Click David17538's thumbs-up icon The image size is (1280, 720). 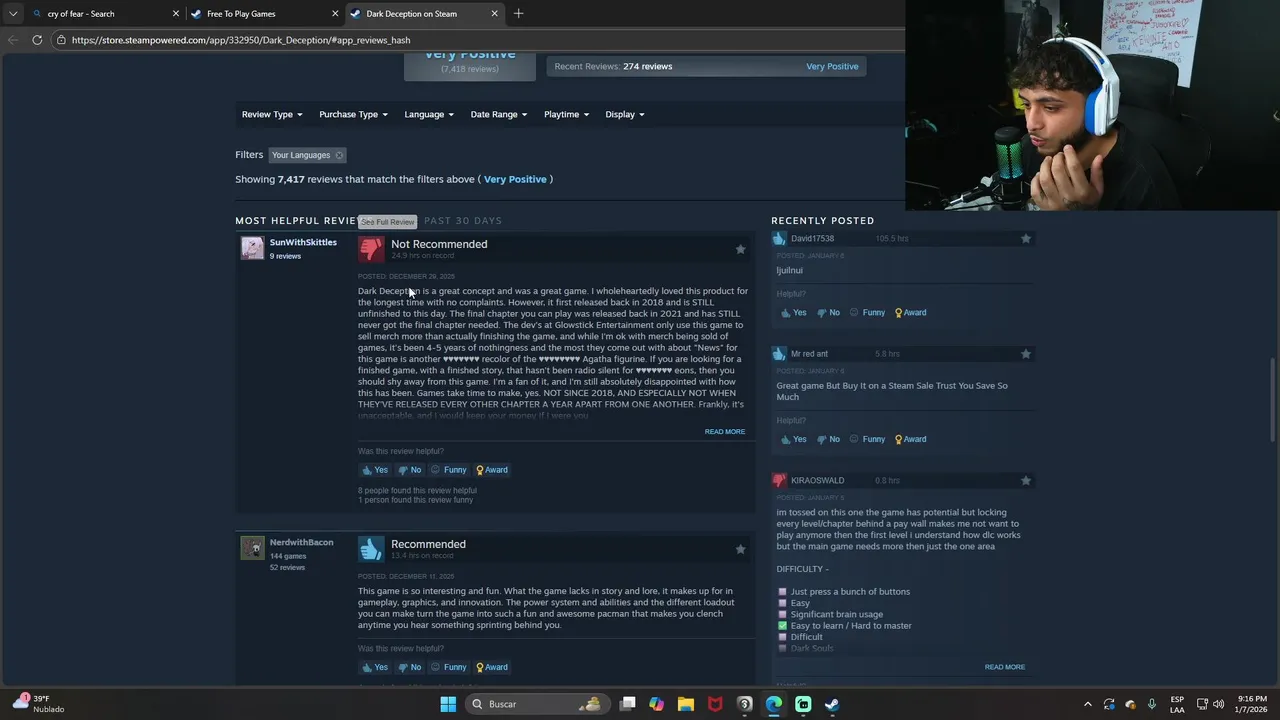coord(780,238)
